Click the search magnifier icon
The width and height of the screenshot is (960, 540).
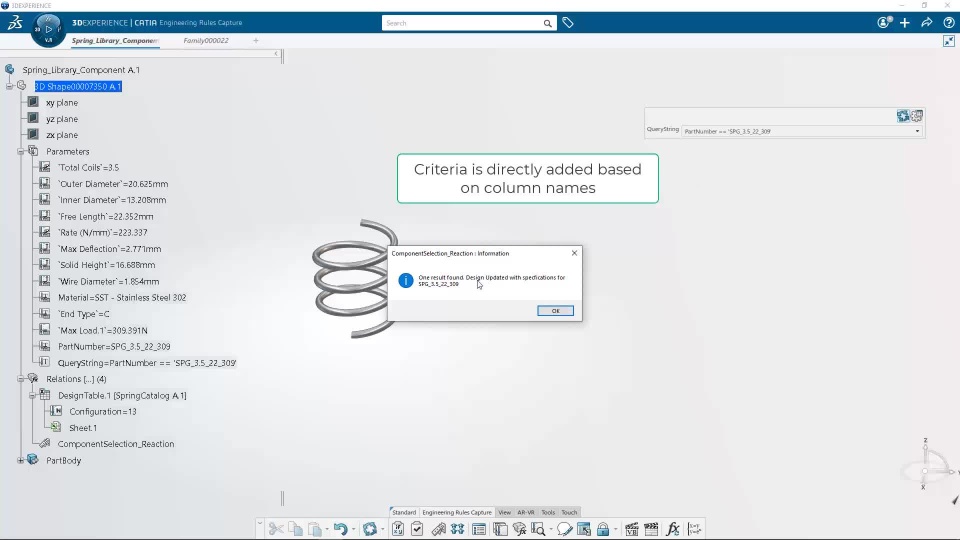[x=547, y=23]
